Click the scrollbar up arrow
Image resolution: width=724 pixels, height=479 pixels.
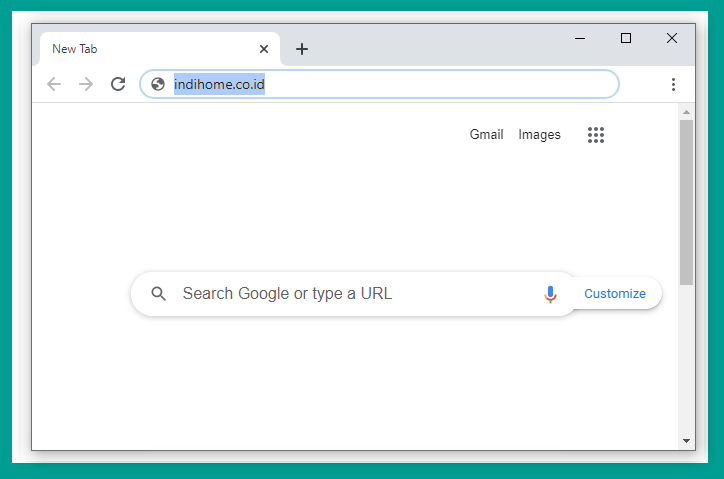click(686, 112)
